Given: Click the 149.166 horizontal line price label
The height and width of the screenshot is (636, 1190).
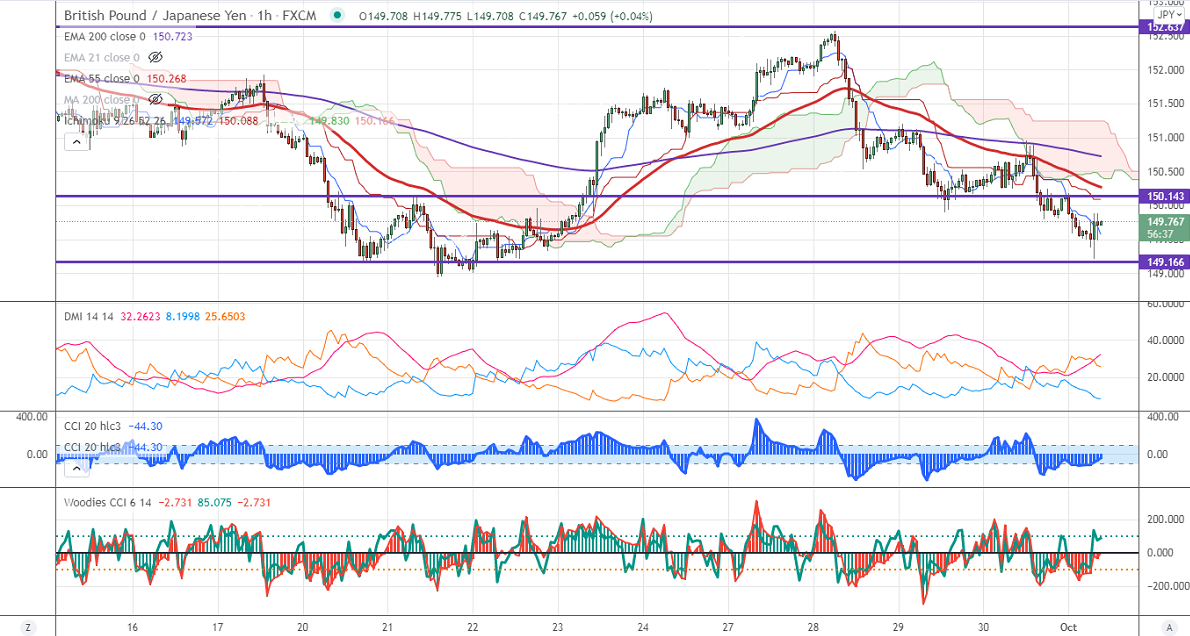Looking at the screenshot, I should tap(1164, 262).
